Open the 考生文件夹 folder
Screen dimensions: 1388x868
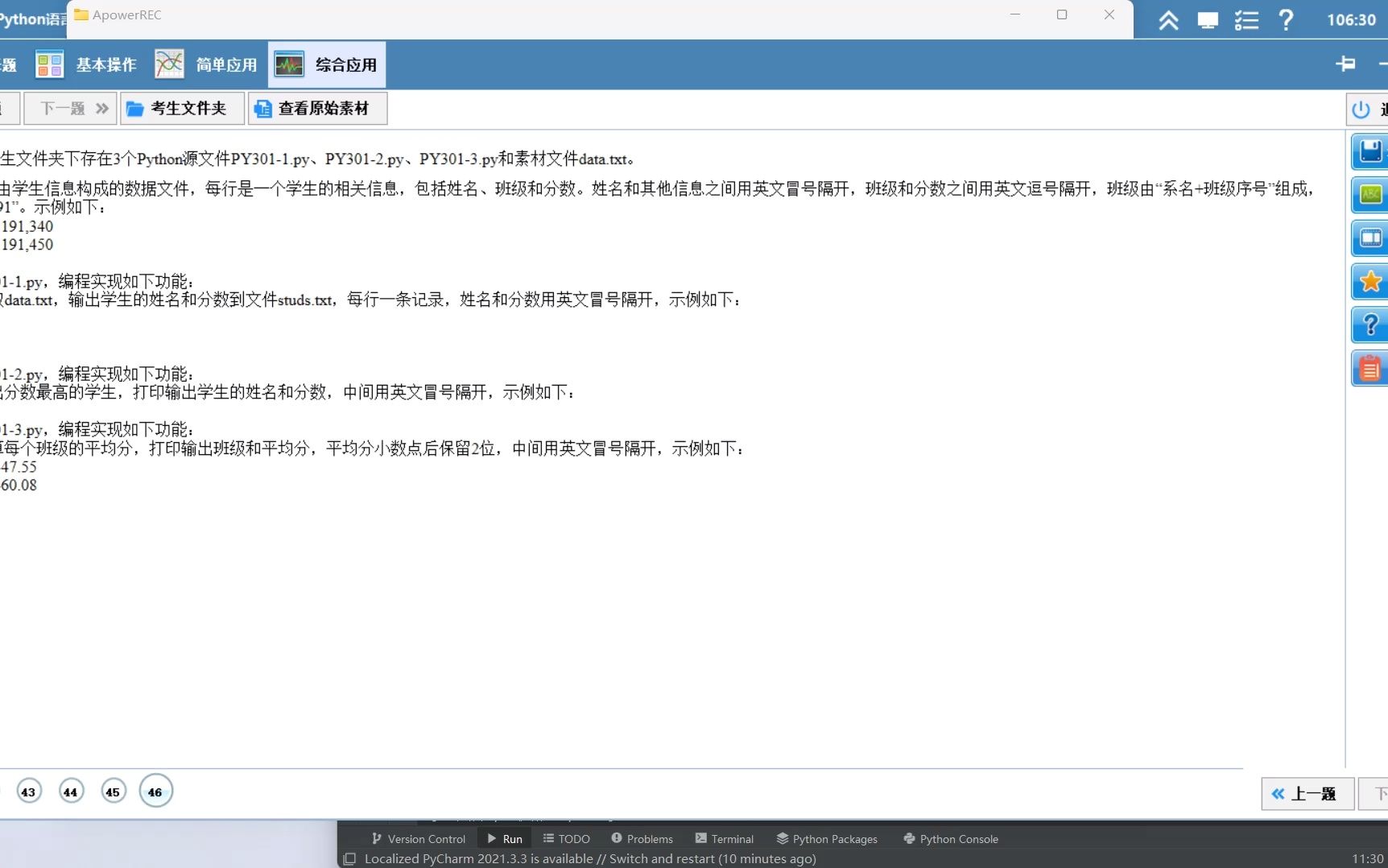pyautogui.click(x=182, y=109)
